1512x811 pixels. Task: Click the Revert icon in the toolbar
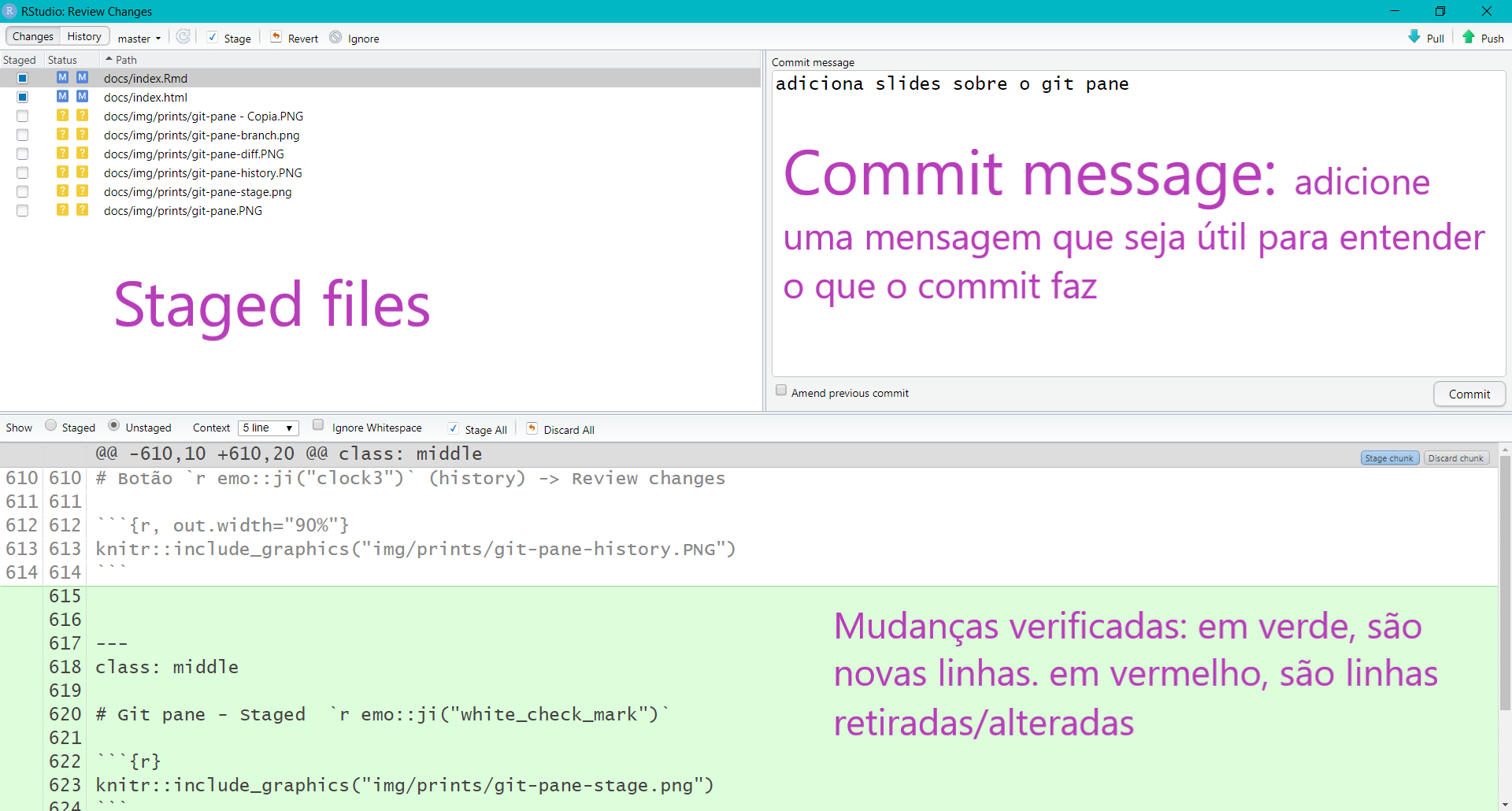[x=276, y=37]
